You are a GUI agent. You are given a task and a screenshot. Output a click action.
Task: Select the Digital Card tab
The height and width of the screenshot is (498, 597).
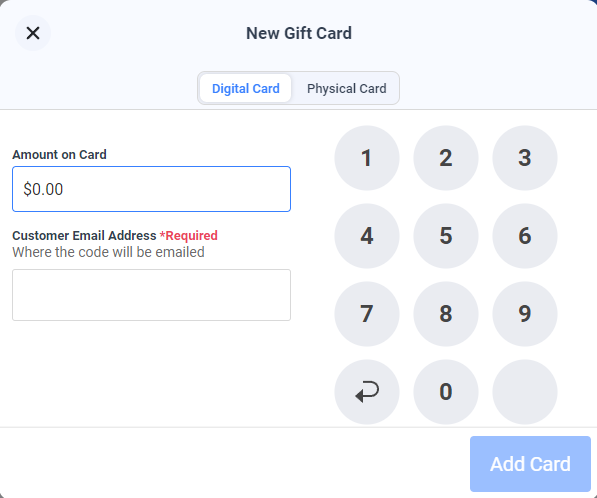click(246, 88)
